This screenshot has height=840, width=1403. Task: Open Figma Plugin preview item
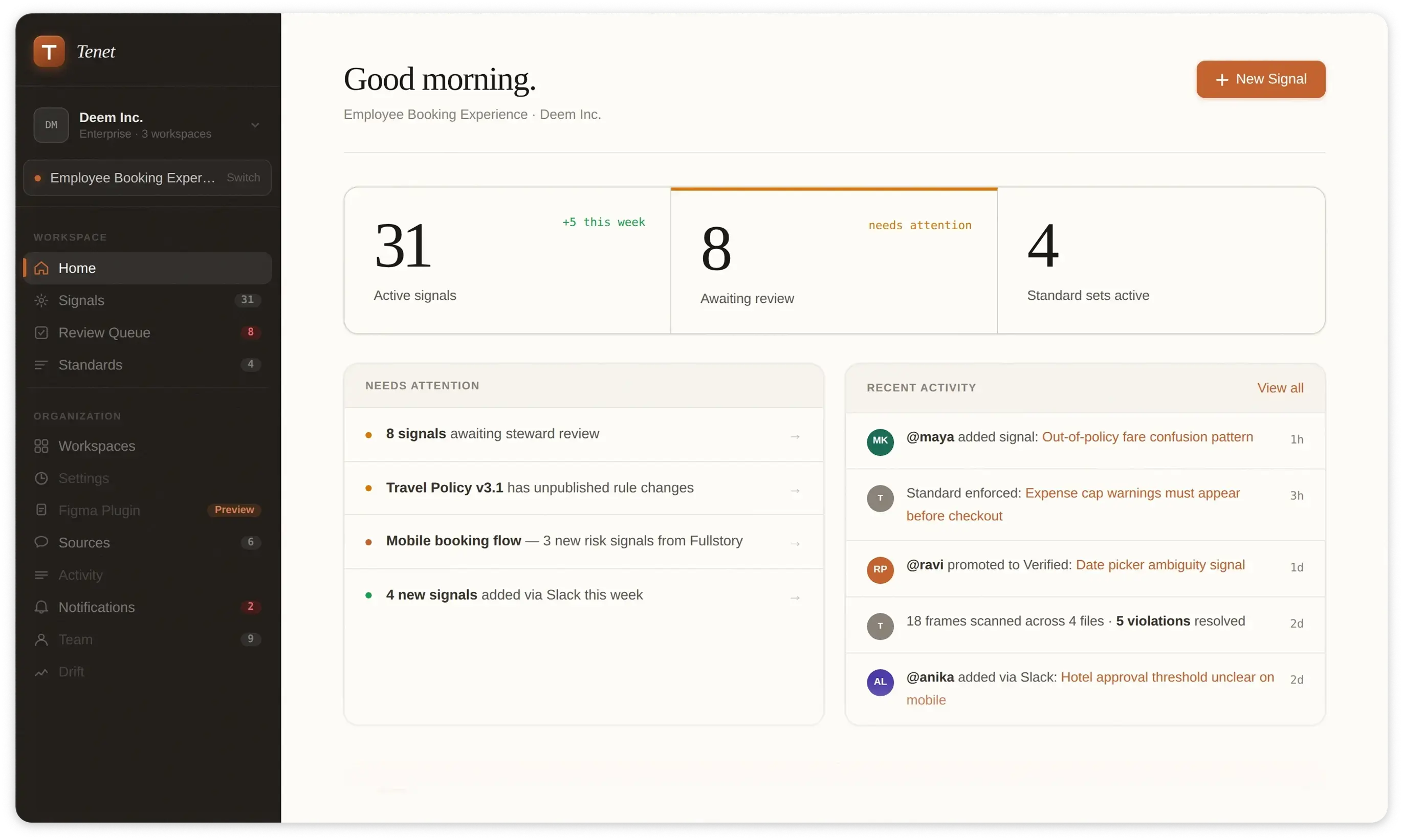click(100, 511)
